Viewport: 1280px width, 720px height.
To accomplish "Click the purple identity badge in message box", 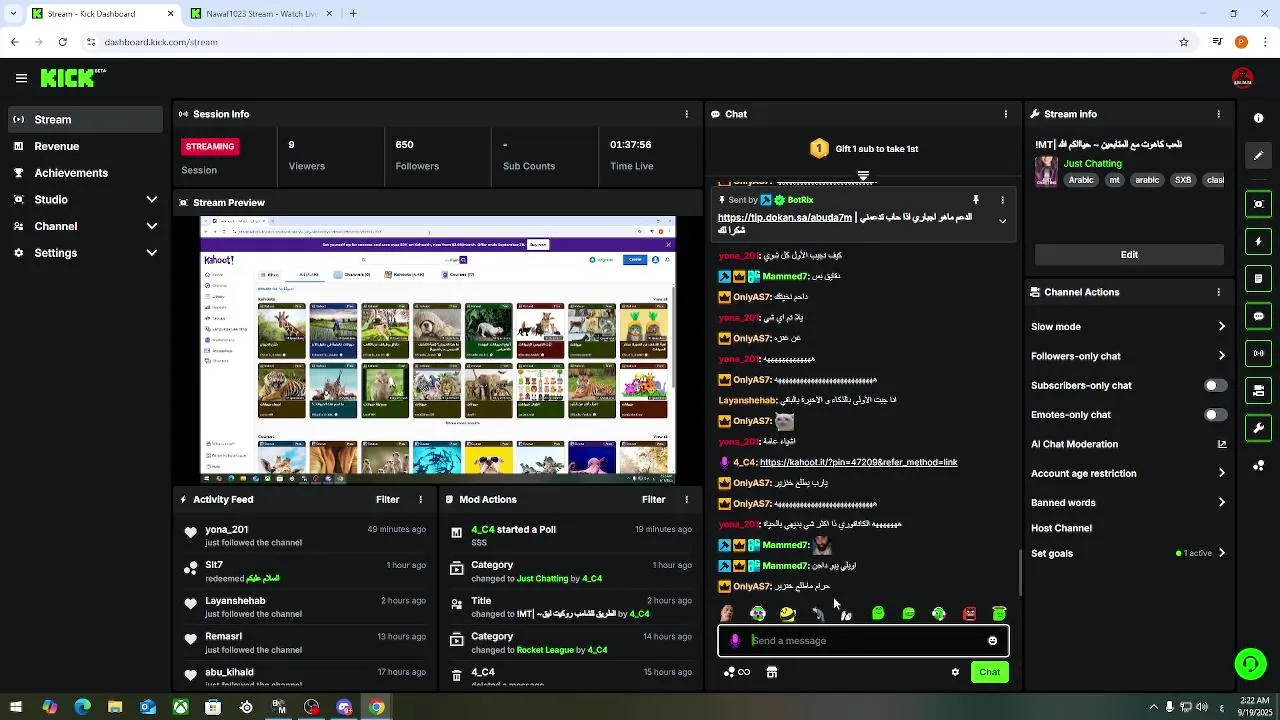I will click(x=735, y=641).
